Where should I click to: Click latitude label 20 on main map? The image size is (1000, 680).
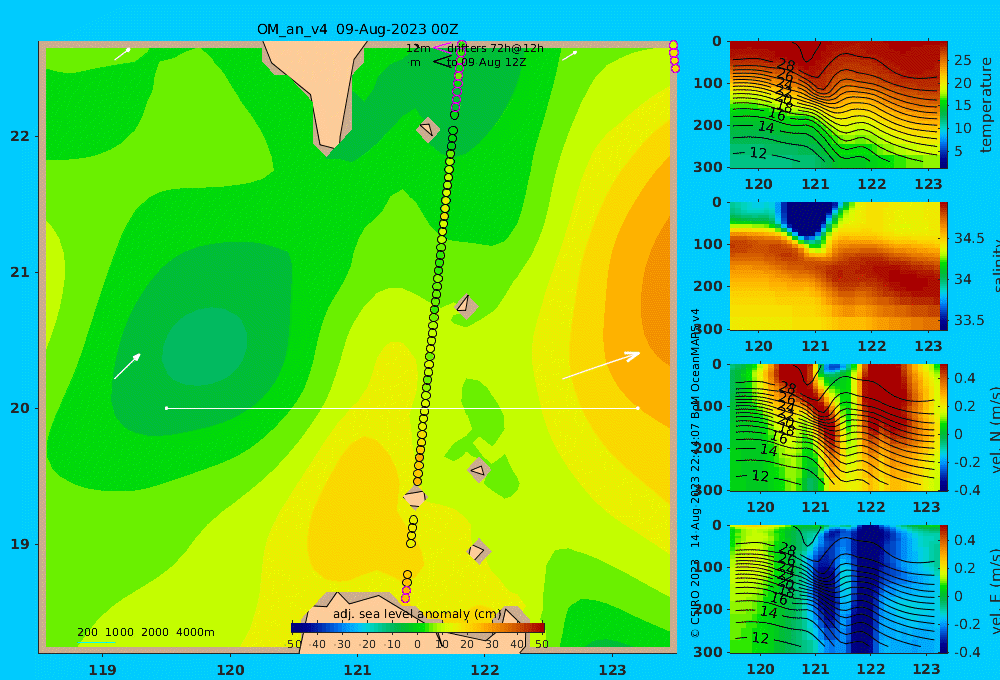click(20, 408)
